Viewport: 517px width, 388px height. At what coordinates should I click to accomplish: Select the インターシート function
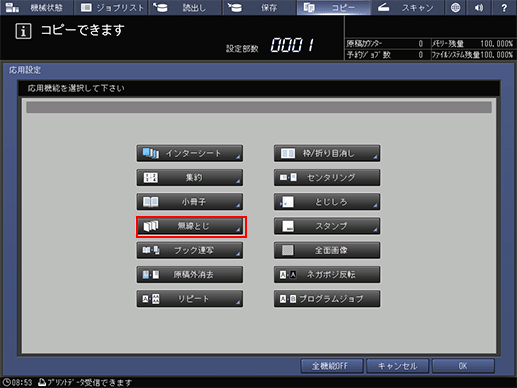pos(189,153)
